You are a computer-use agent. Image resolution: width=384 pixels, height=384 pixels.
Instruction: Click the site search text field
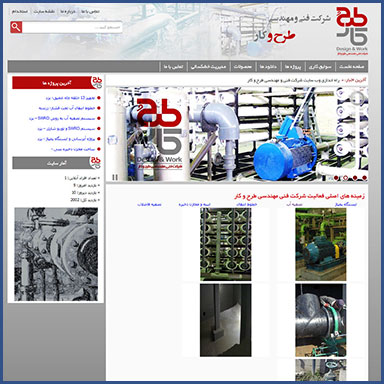[x=72, y=27]
